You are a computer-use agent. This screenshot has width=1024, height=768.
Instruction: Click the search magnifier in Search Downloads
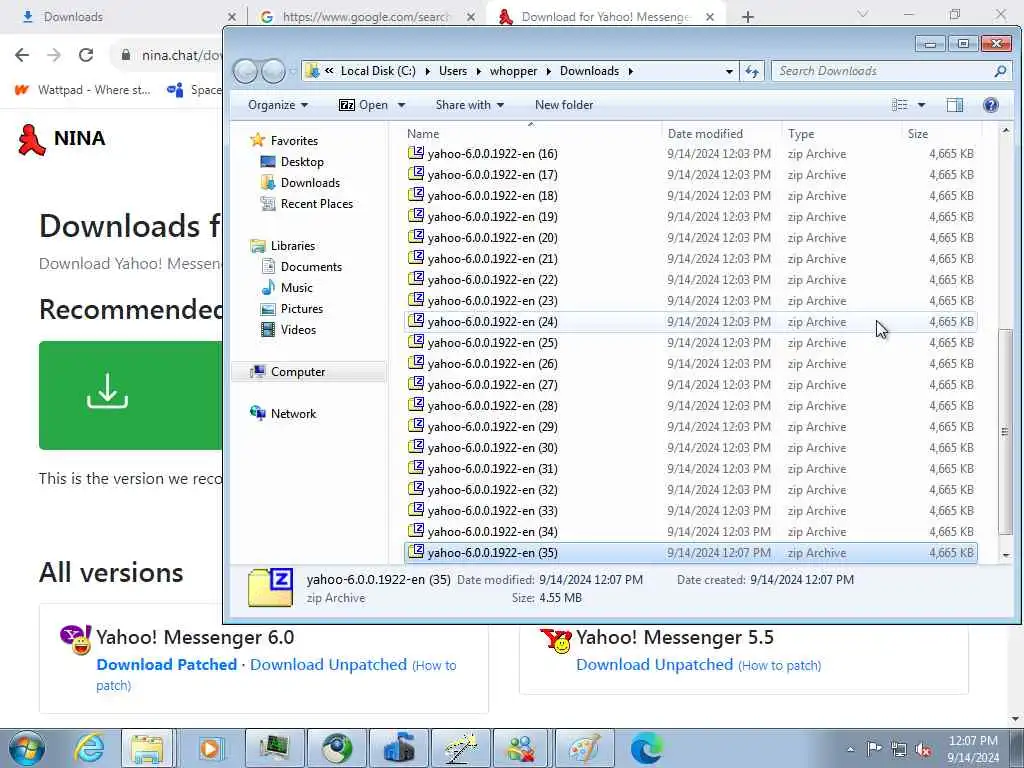click(1000, 71)
